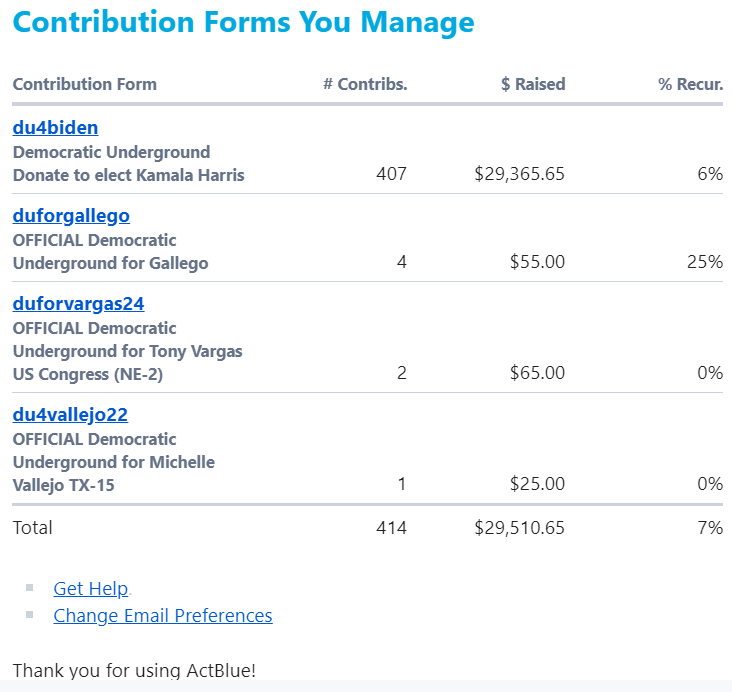This screenshot has height=692, width=732.
Task: Click the Thank you for using ActBlue text
Action: click(x=134, y=669)
